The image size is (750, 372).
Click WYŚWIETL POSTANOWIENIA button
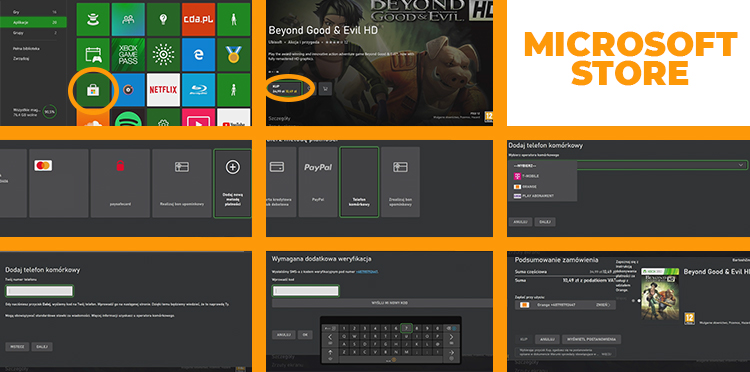tap(592, 339)
